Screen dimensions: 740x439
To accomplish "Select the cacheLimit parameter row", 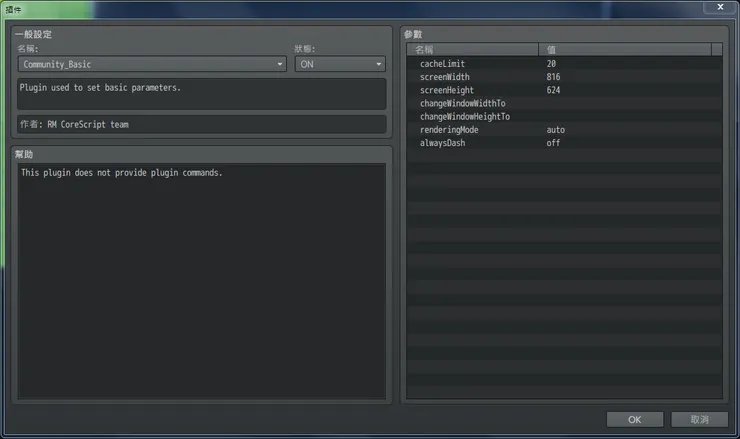I will click(x=564, y=64).
